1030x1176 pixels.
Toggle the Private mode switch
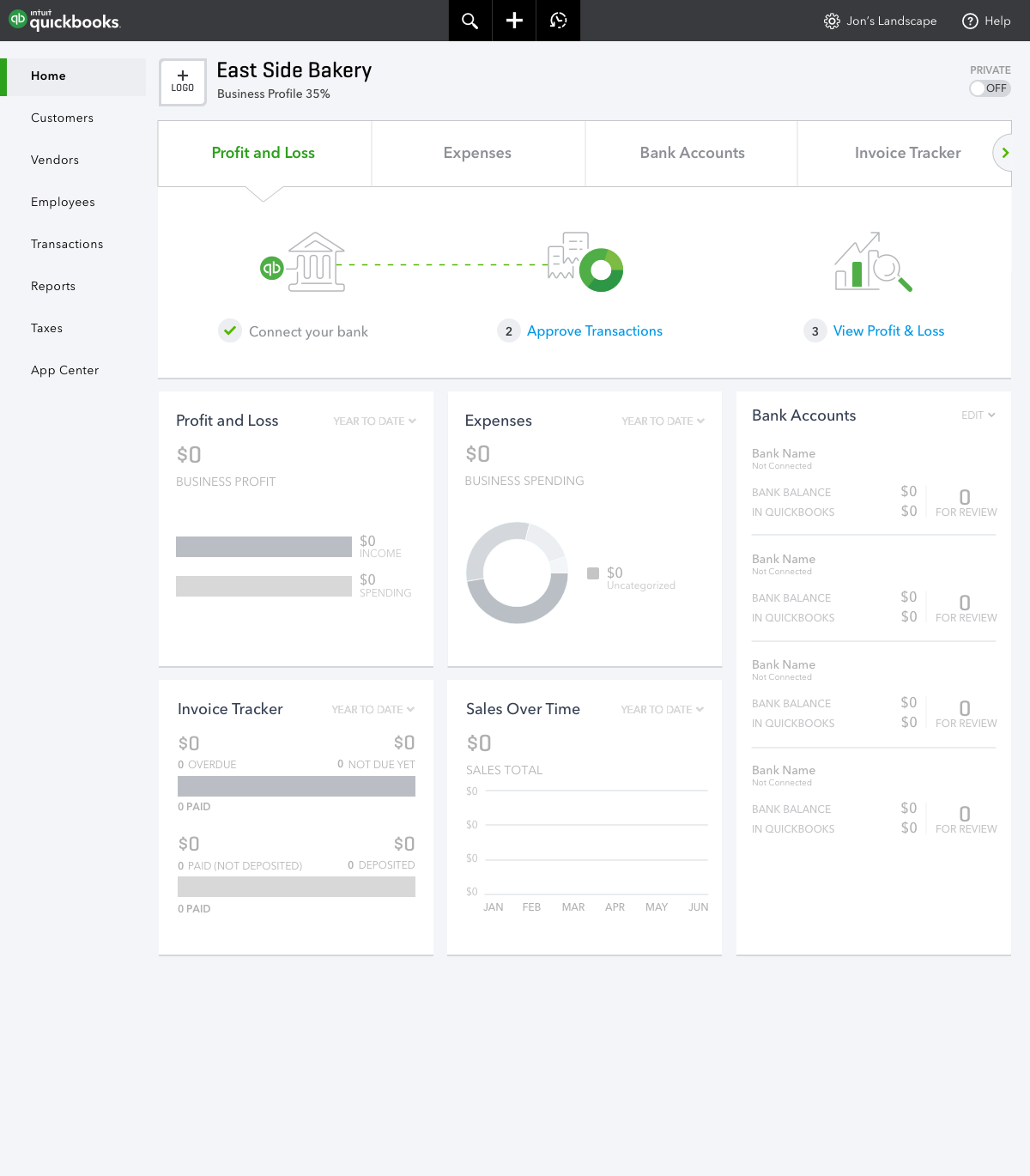point(990,88)
